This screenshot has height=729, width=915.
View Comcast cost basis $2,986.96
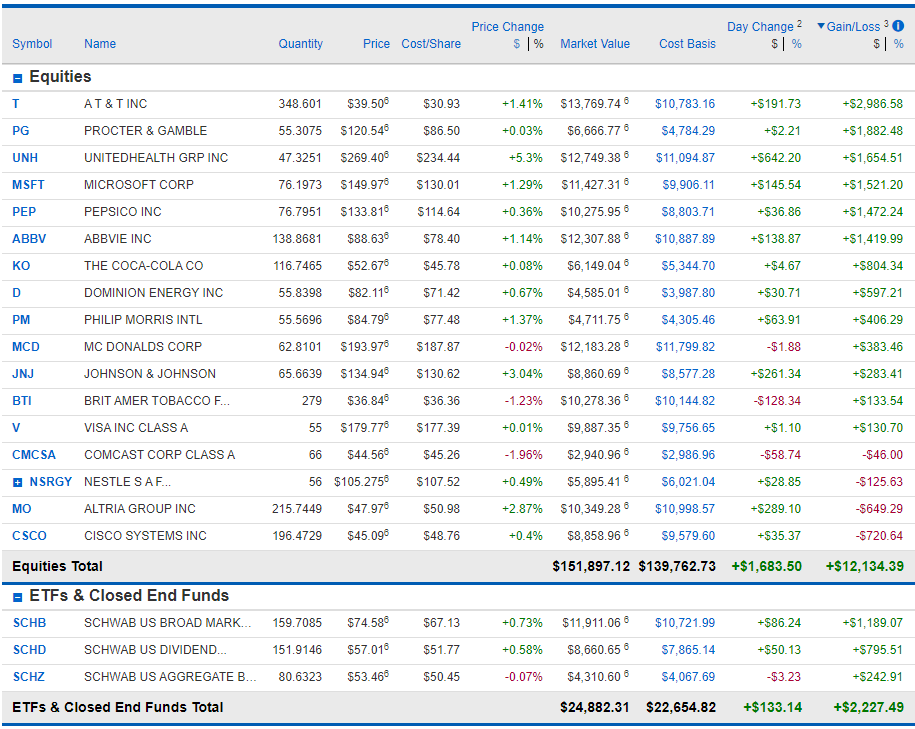tap(688, 455)
